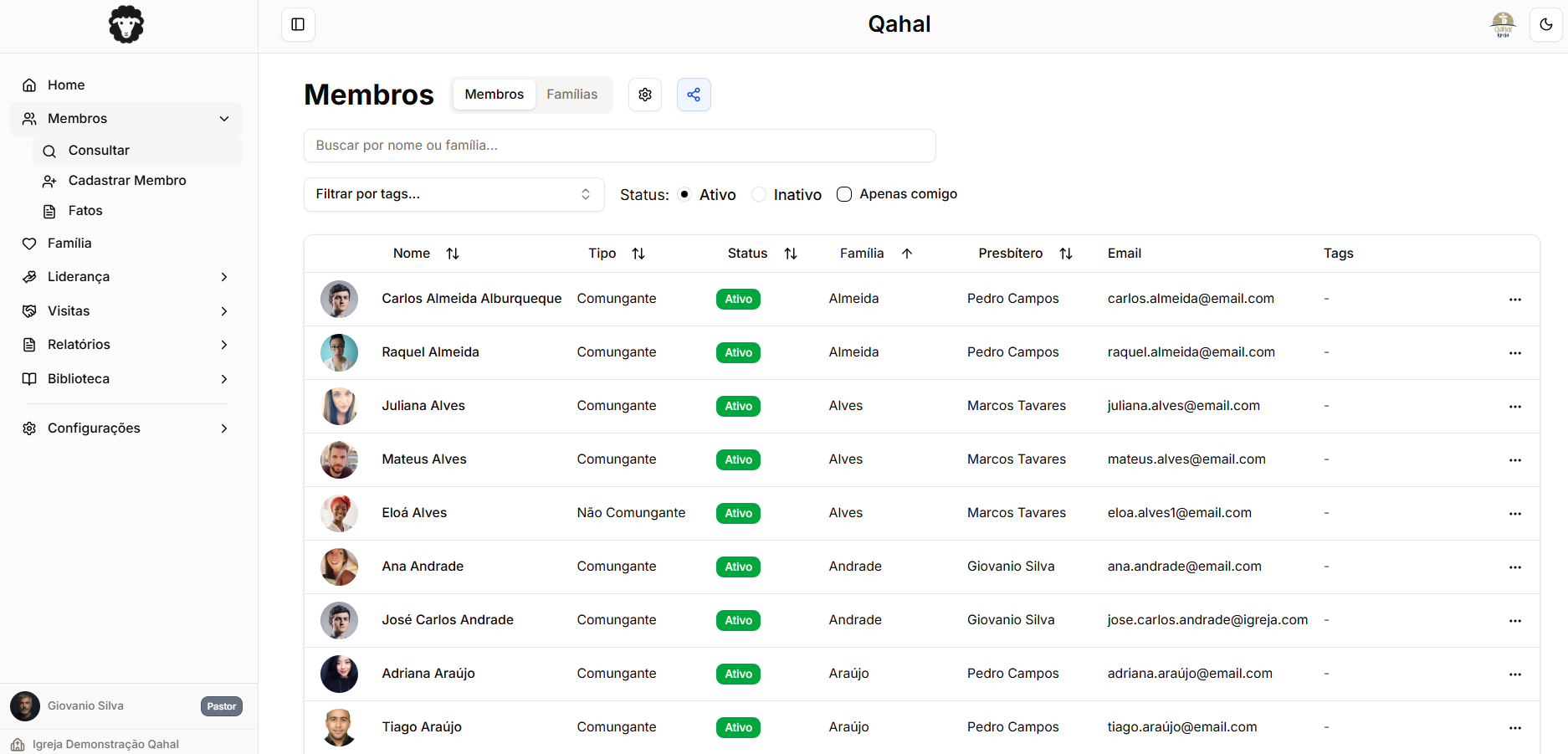Expand the Relatórios sidebar menu
Screen dimensions: 1568x754
[79, 344]
